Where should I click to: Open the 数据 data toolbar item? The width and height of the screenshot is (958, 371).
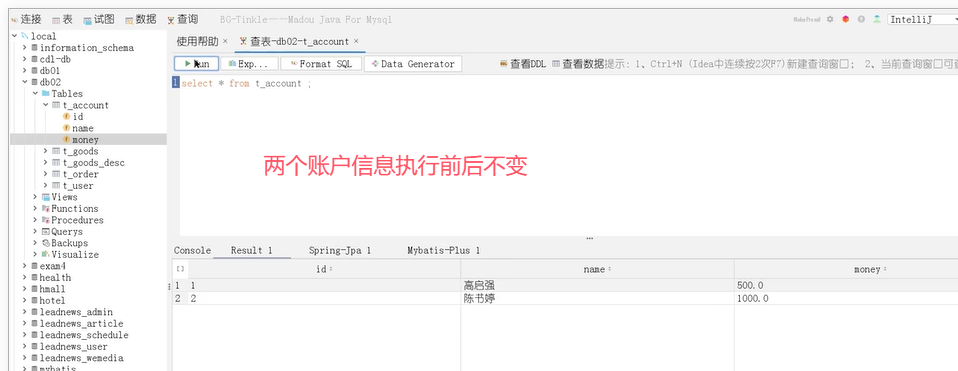(x=141, y=20)
